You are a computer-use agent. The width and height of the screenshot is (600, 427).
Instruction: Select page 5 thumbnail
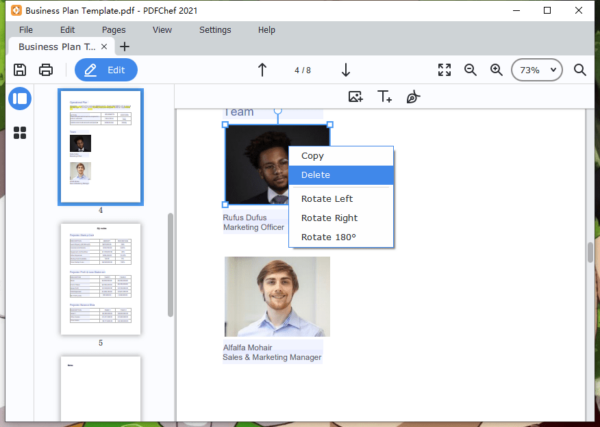tap(101, 279)
